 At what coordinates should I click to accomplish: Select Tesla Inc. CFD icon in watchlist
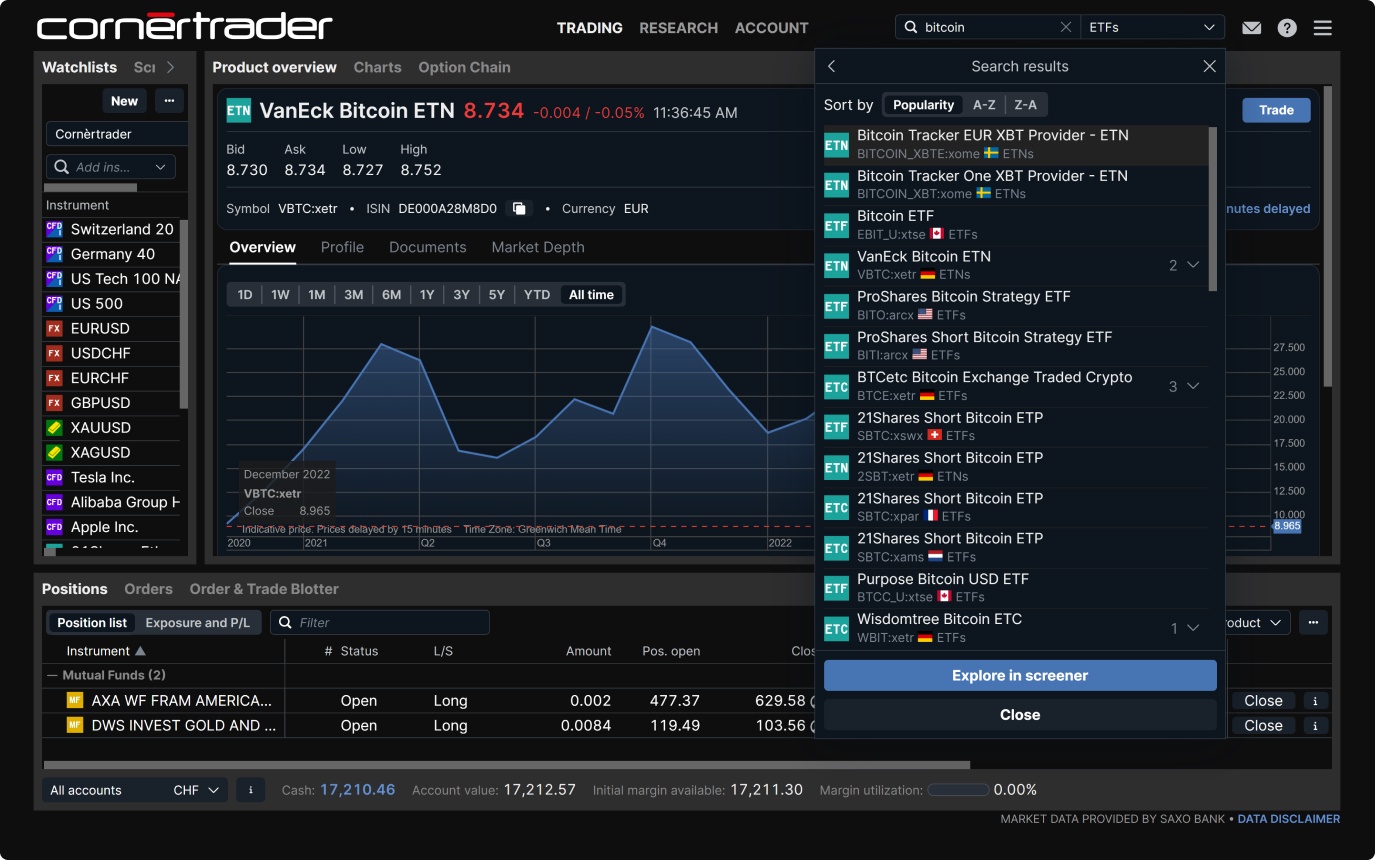pos(54,478)
